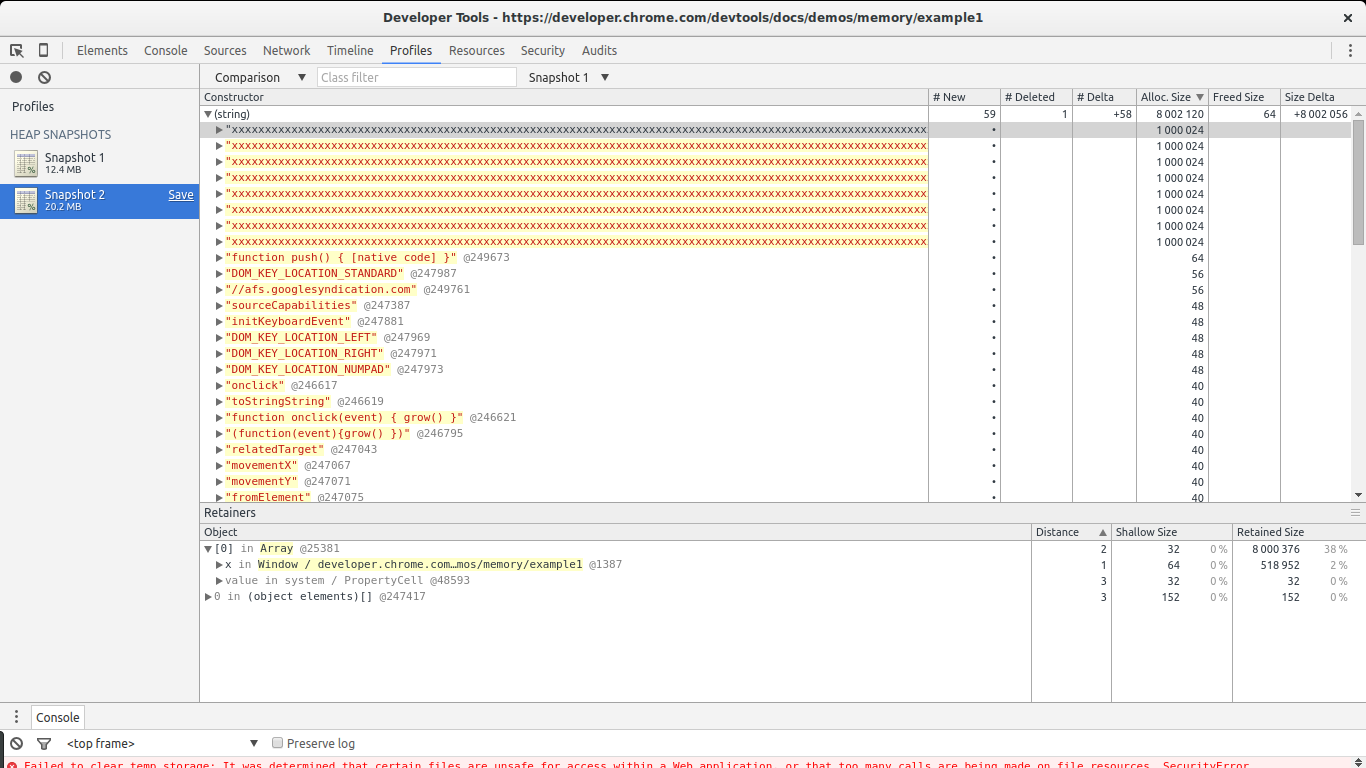1366x768 pixels.
Task: Expand the "DOM_KEY_LOCATION_STANDARD" string entry
Action: pos(220,273)
